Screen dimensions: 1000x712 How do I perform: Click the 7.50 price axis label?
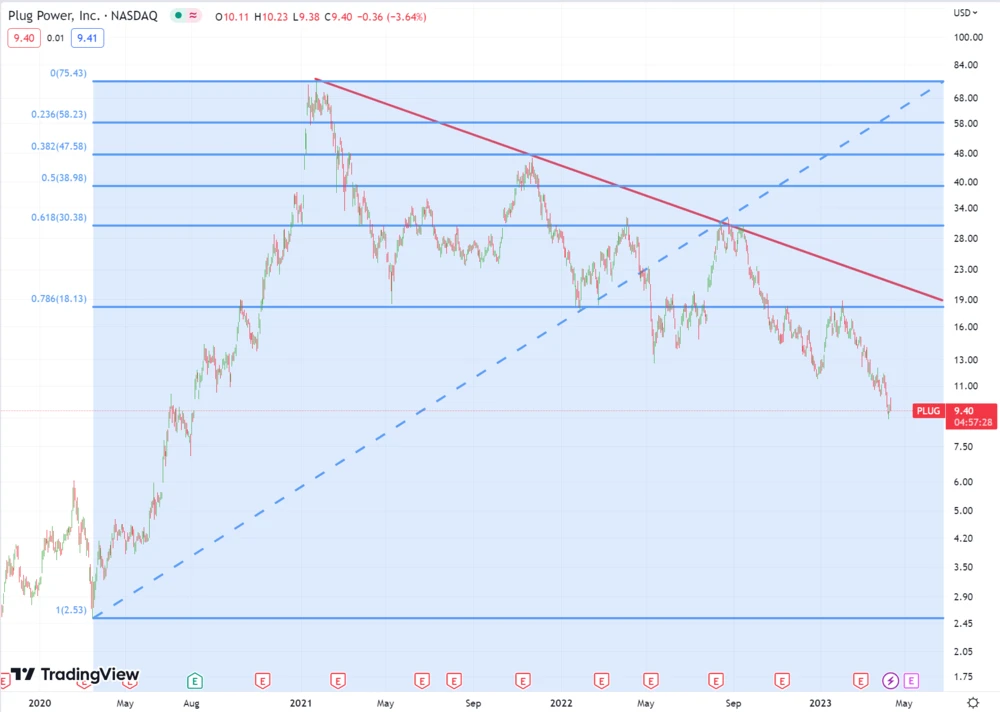pyautogui.click(x=963, y=447)
